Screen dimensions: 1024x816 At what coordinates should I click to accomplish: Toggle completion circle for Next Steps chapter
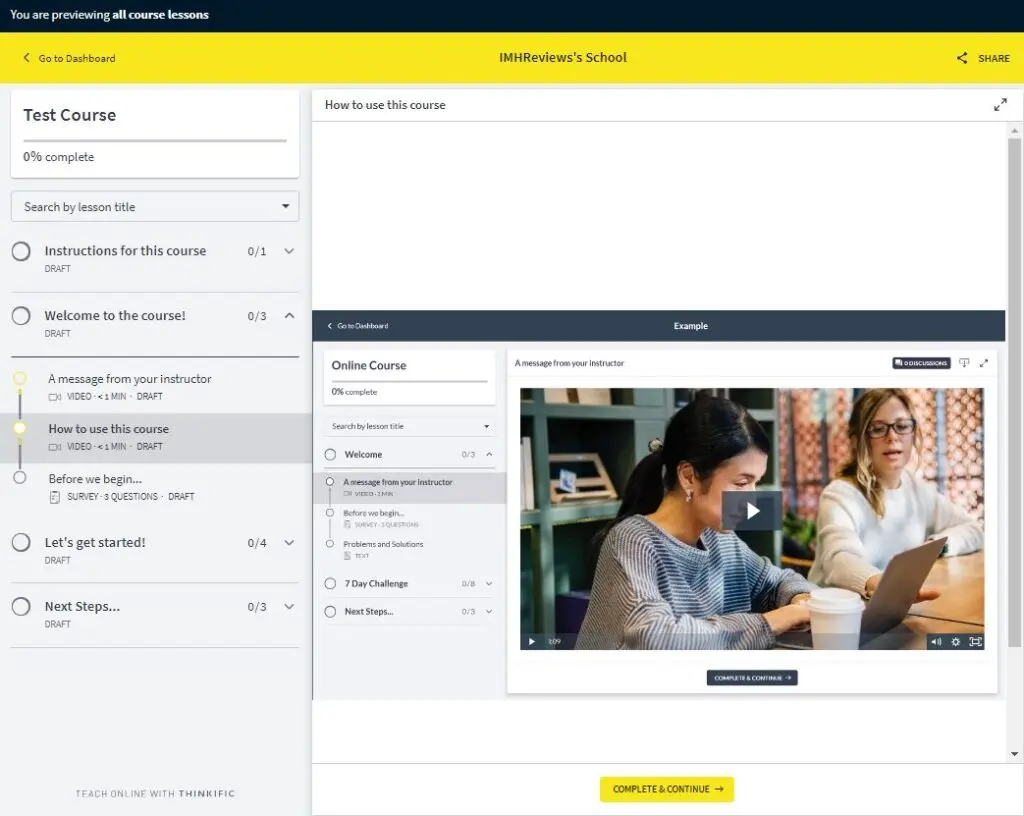[x=21, y=607]
